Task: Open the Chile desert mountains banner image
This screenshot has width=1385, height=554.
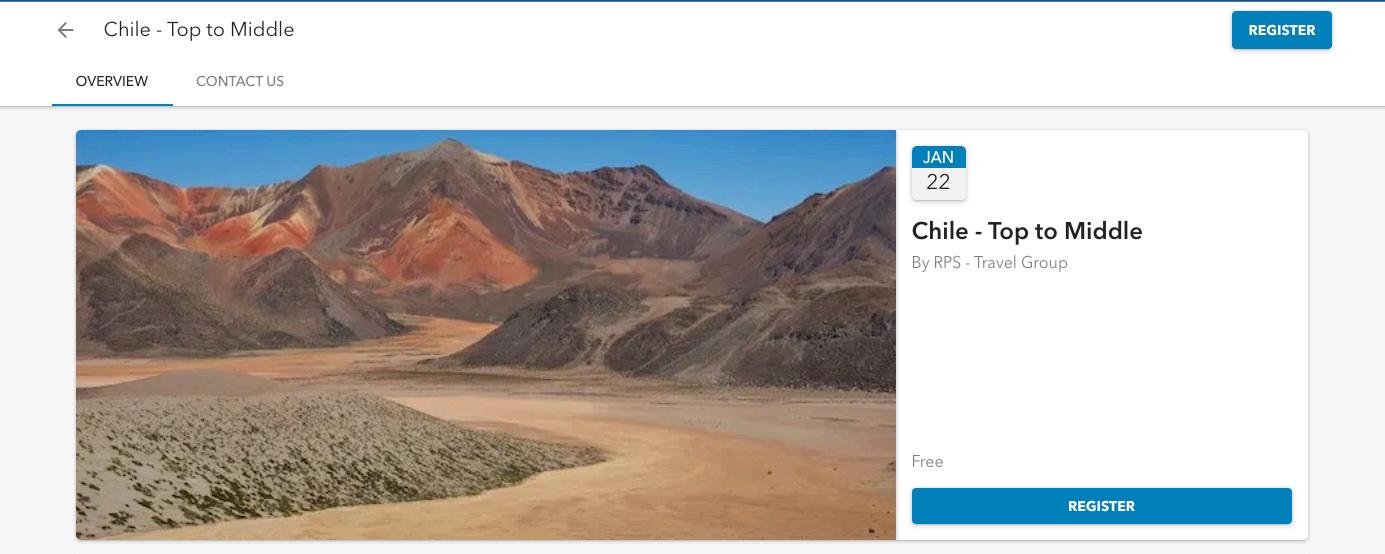Action: (x=486, y=335)
